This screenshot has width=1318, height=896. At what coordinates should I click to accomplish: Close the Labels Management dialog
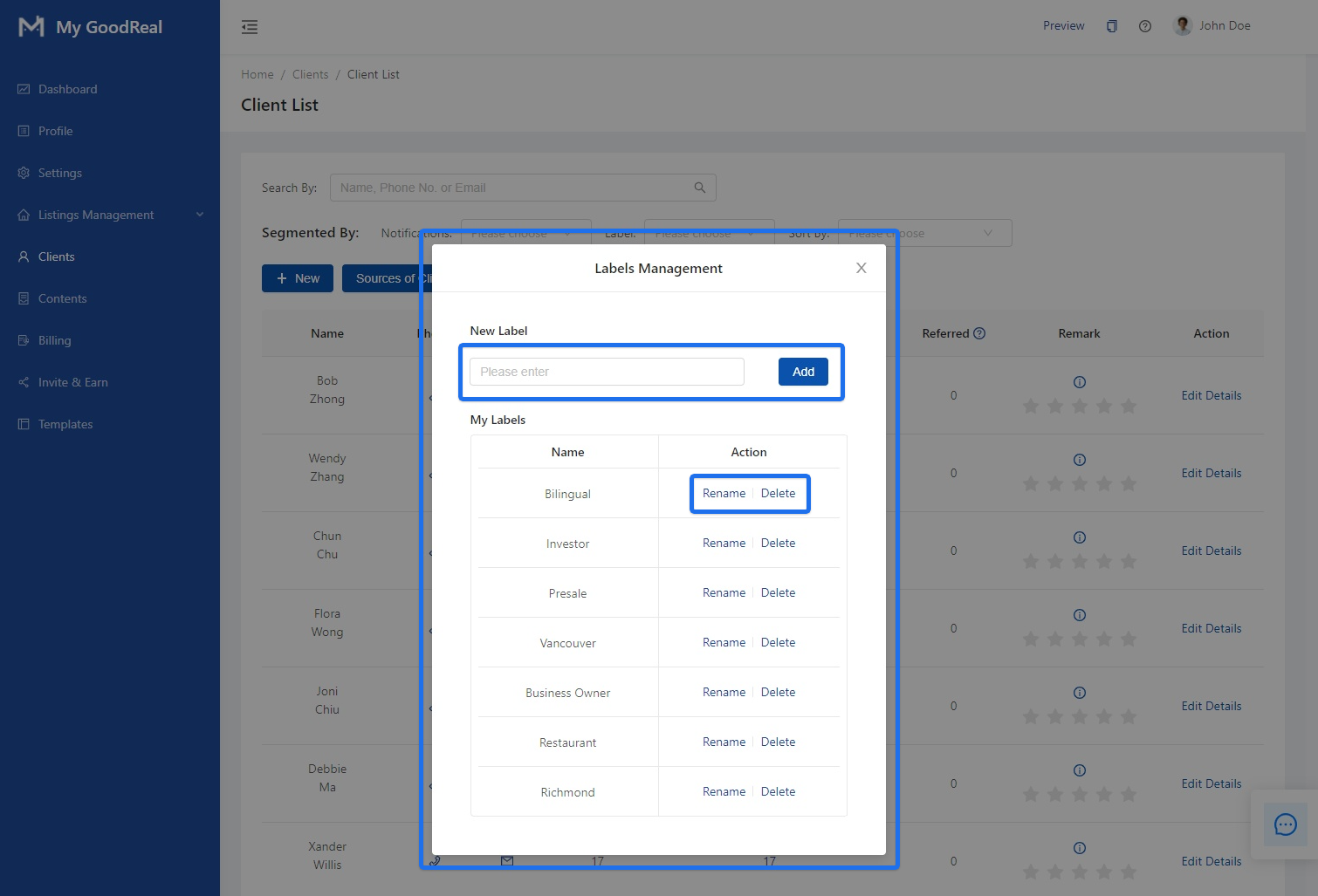tap(861, 268)
